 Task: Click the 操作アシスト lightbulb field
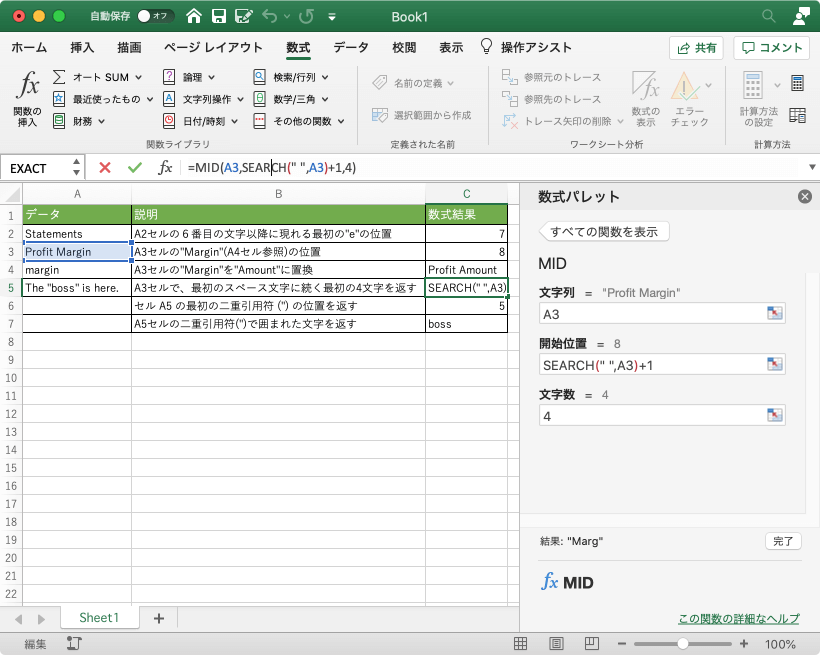coord(526,48)
